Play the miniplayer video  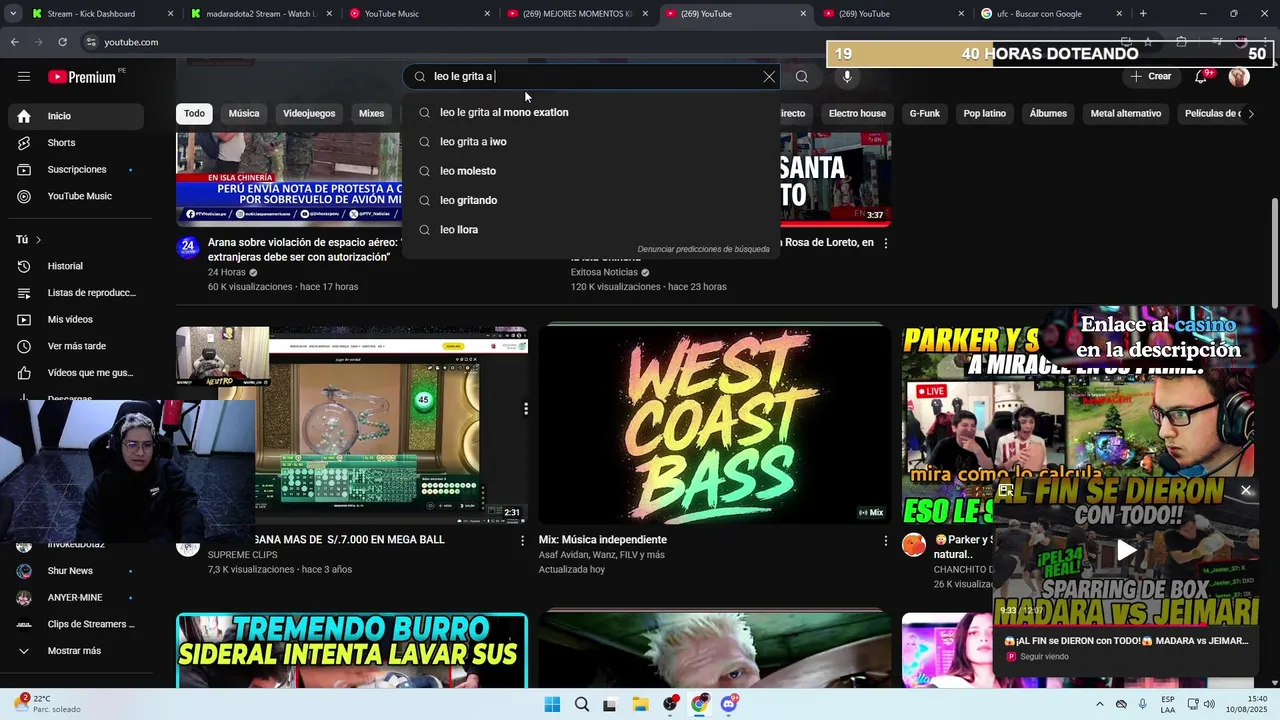click(1126, 550)
